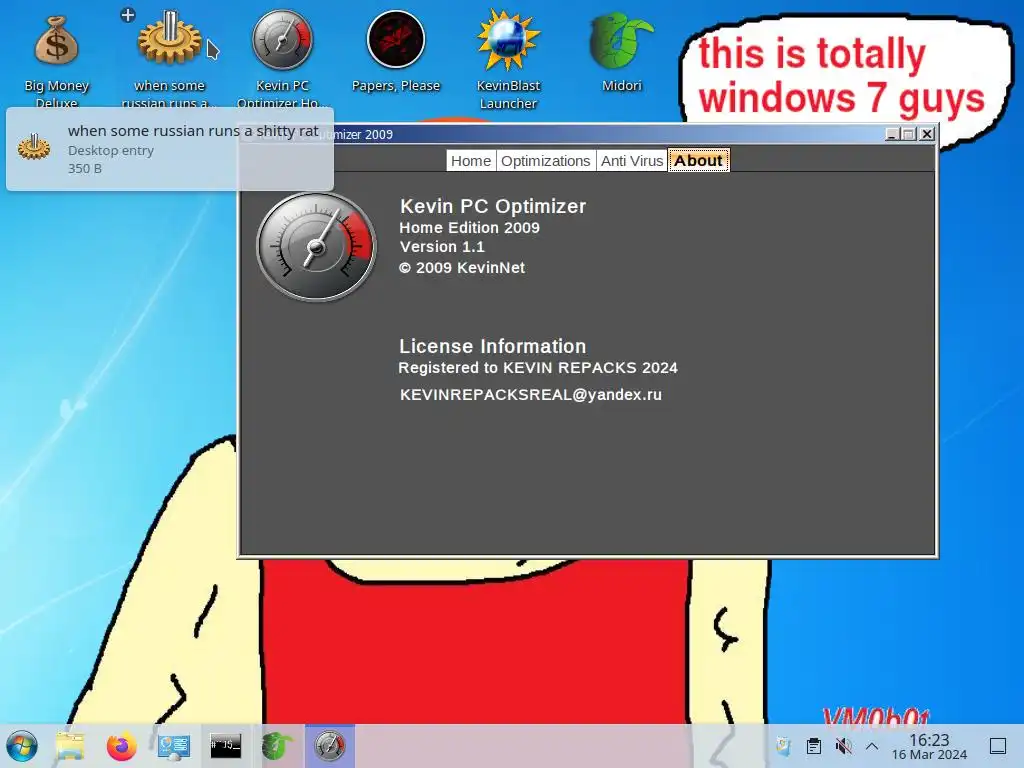Open the terminal from the taskbar
This screenshot has height=768, width=1024.
coord(225,745)
